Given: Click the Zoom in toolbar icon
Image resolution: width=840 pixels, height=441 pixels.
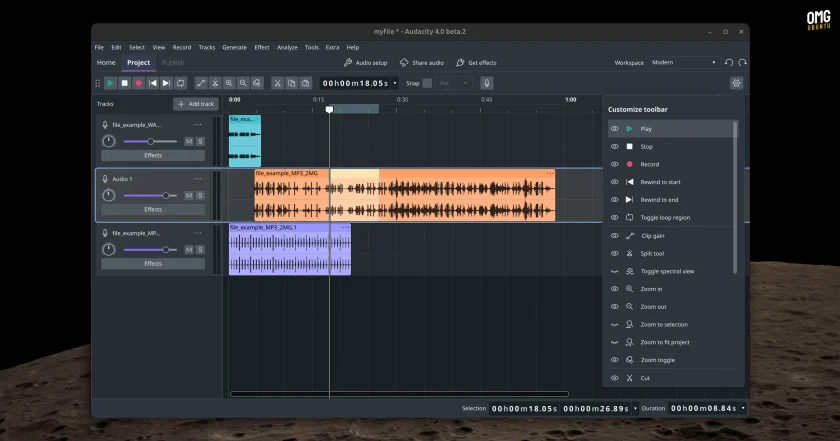Looking at the screenshot, I should click(x=229, y=83).
